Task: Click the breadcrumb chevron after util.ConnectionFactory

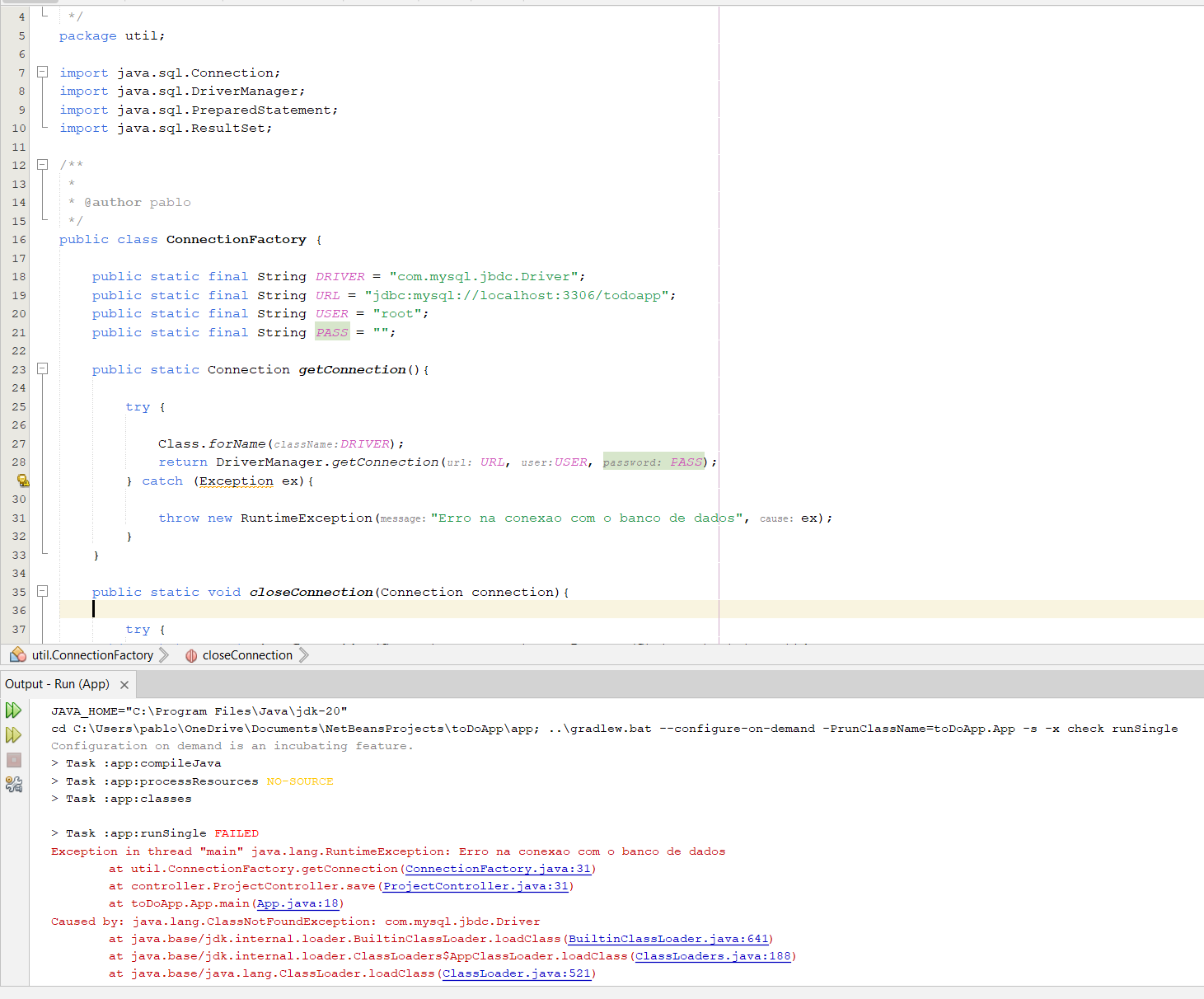Action: (x=163, y=655)
